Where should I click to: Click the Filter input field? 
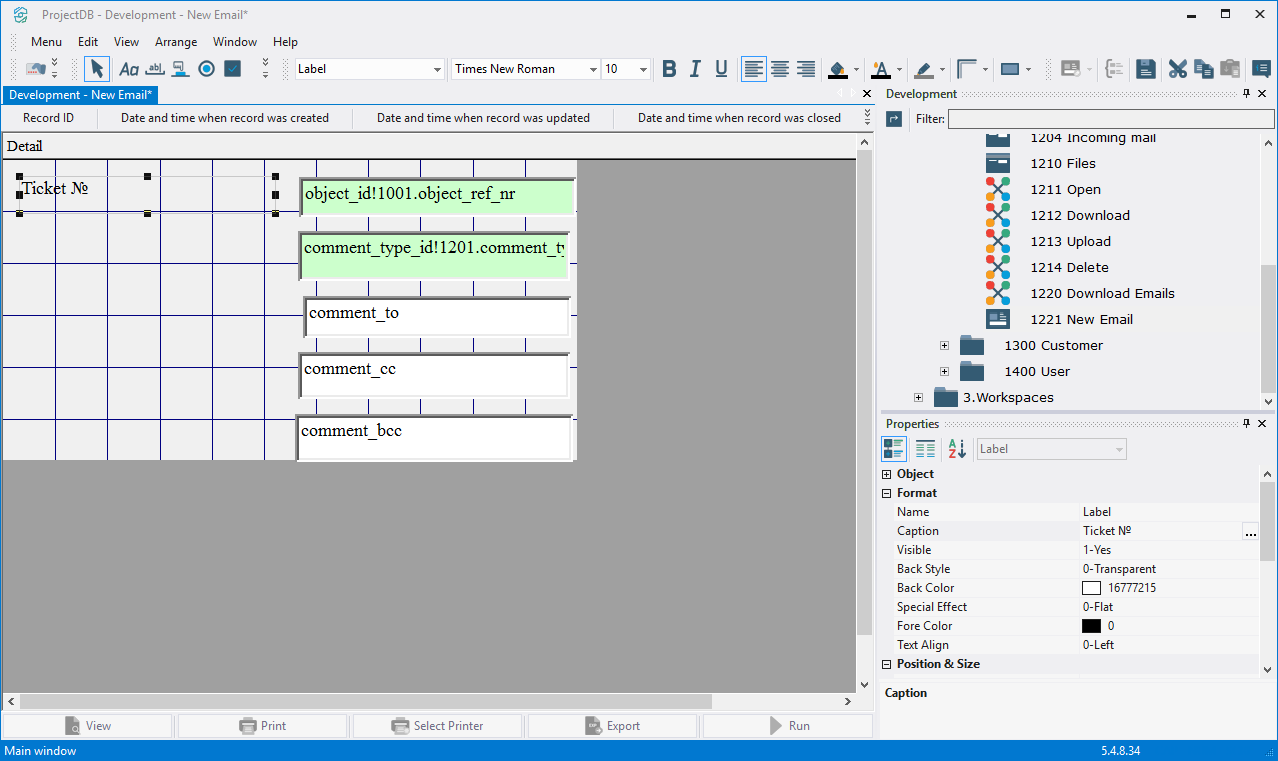point(1110,119)
